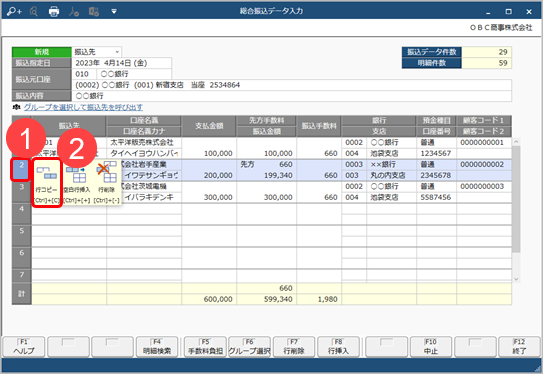Click customer code 0000000003 cell
The height and width of the screenshot is (374, 543).
coord(484,186)
